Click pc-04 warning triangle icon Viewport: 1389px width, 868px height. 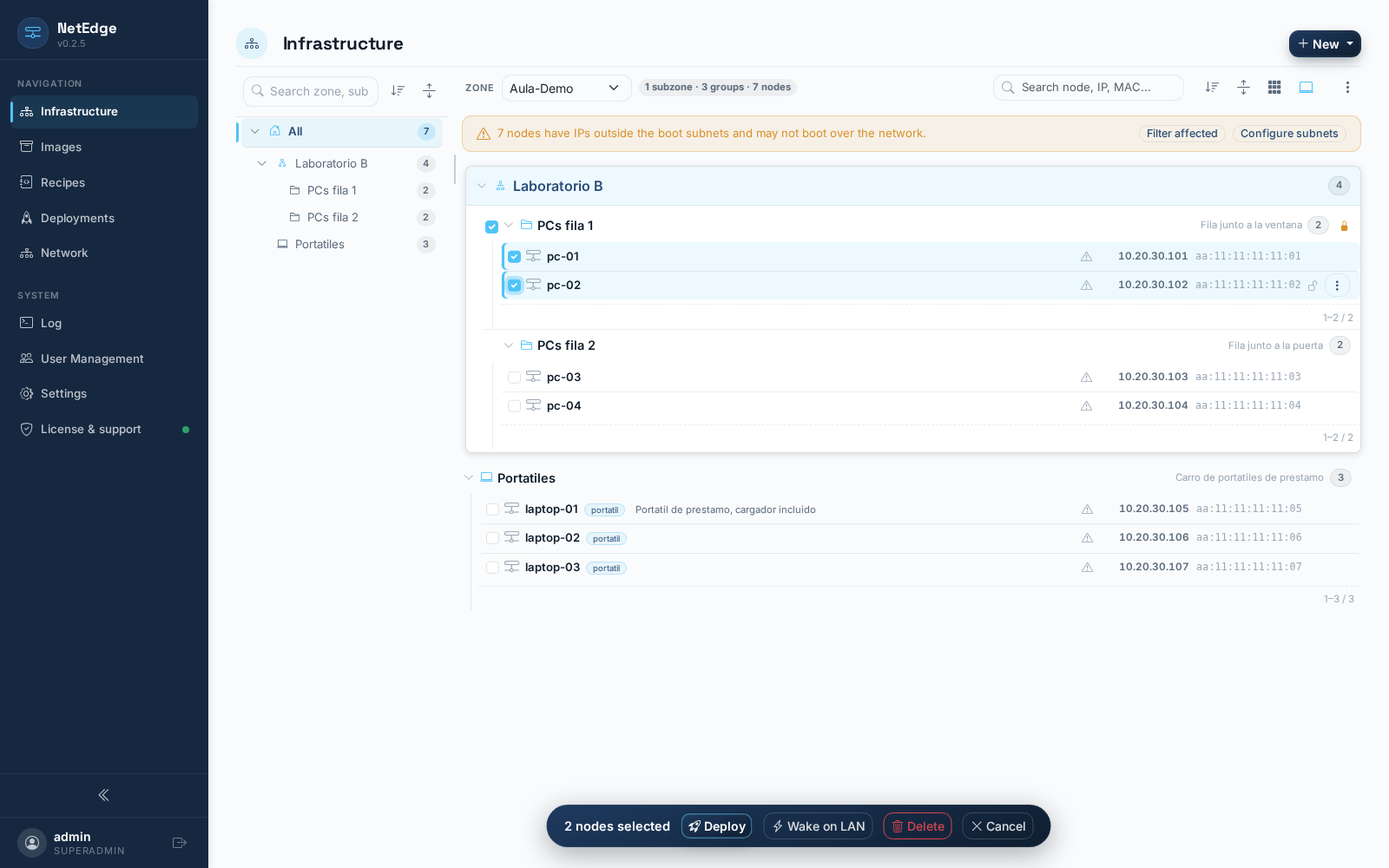click(1086, 406)
